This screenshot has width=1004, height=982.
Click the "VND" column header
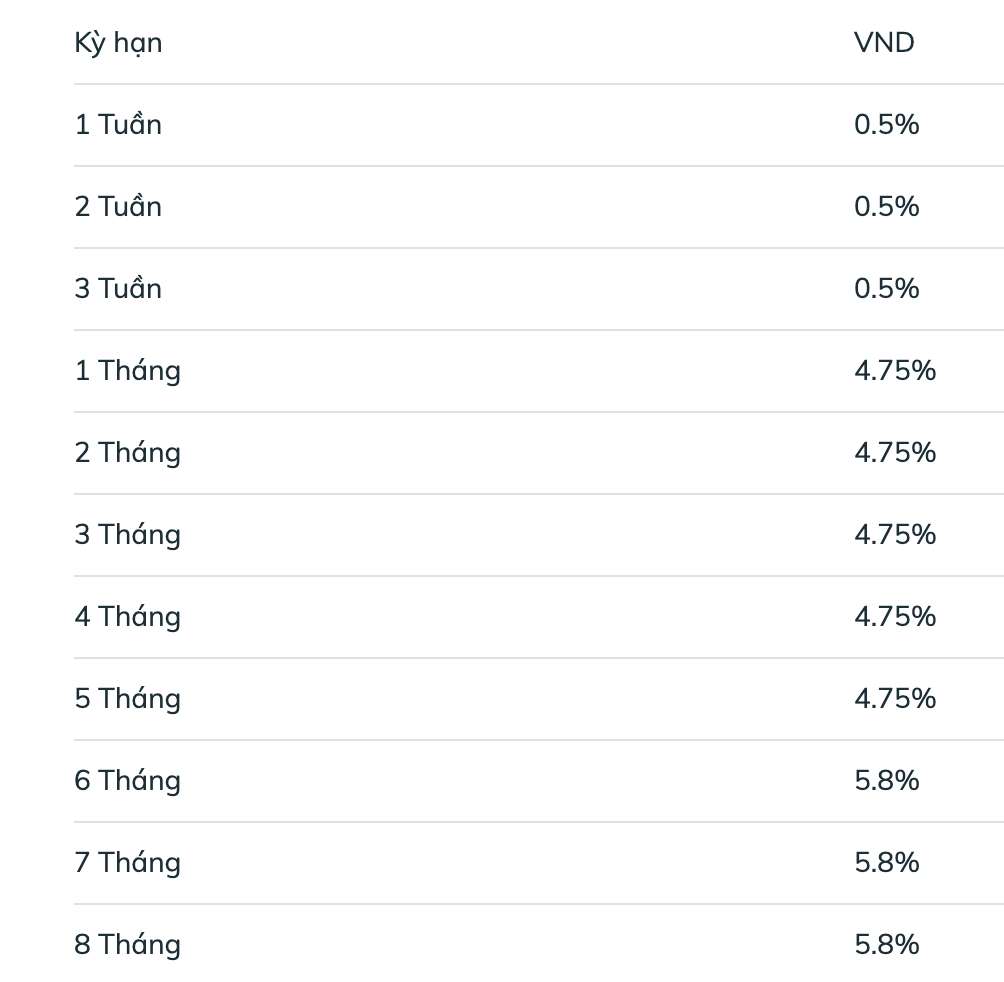pyautogui.click(x=884, y=43)
